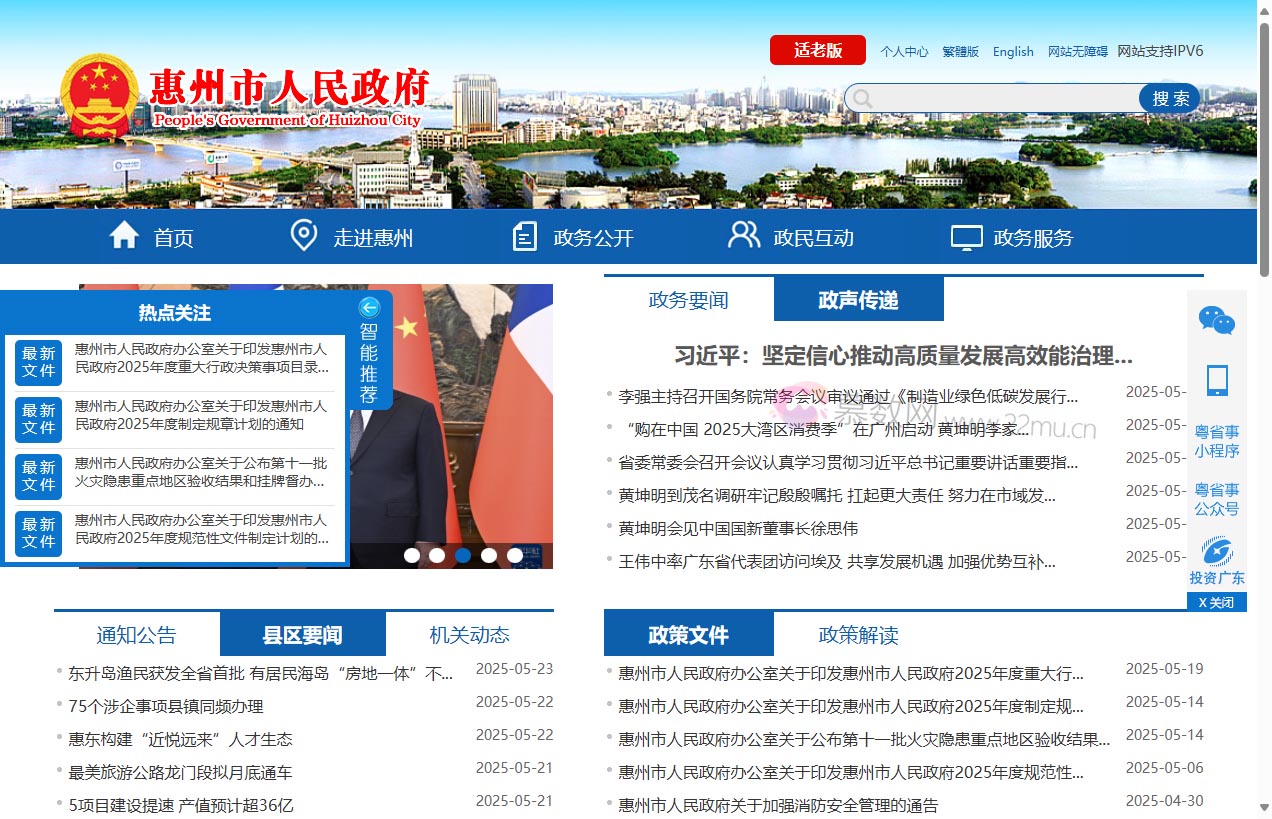Screen dimensions: 1272x819
Task: Click the home icon next to 首页
Action: click(x=124, y=235)
